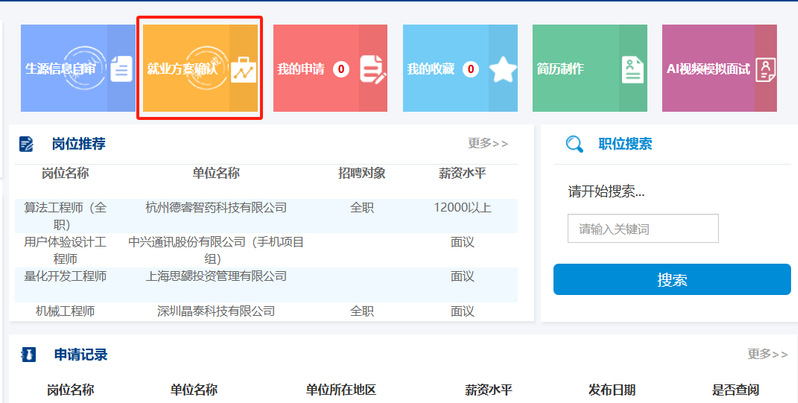Viewport: 798px width, 403px height.
Task: Open the 算法工程师（全职） job
Action: pos(65,216)
